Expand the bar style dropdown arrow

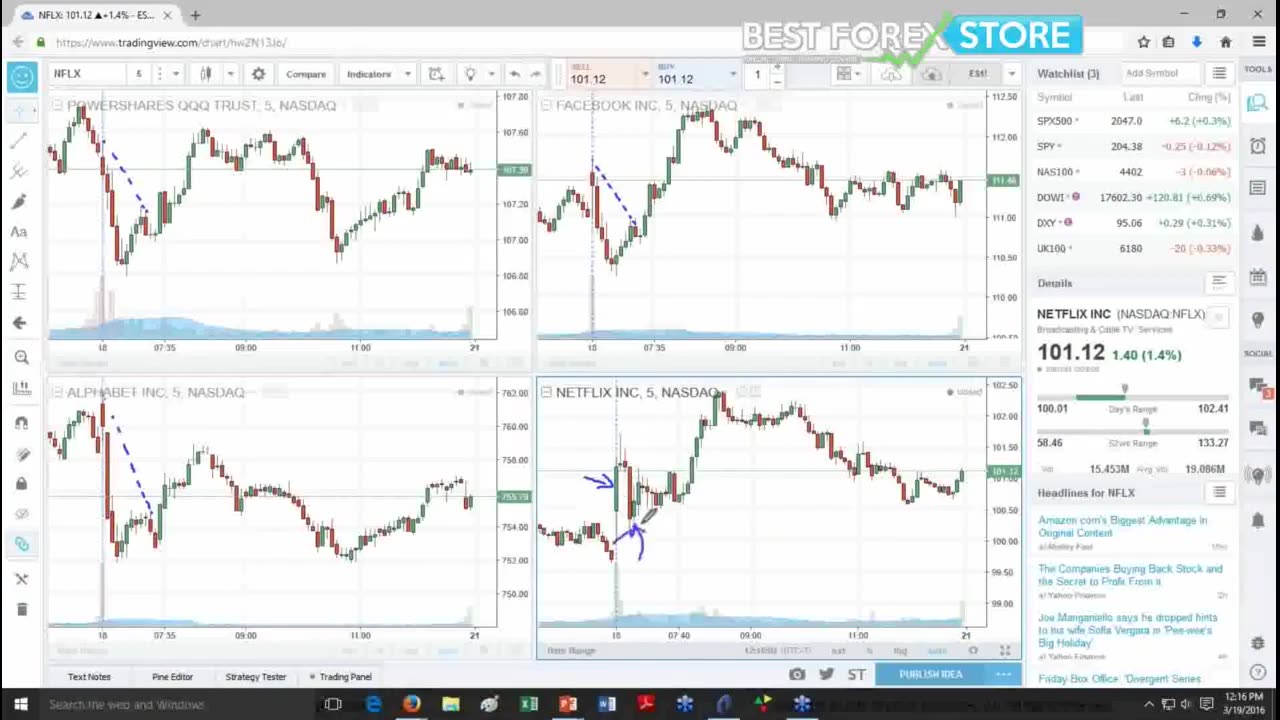[x=230, y=74]
